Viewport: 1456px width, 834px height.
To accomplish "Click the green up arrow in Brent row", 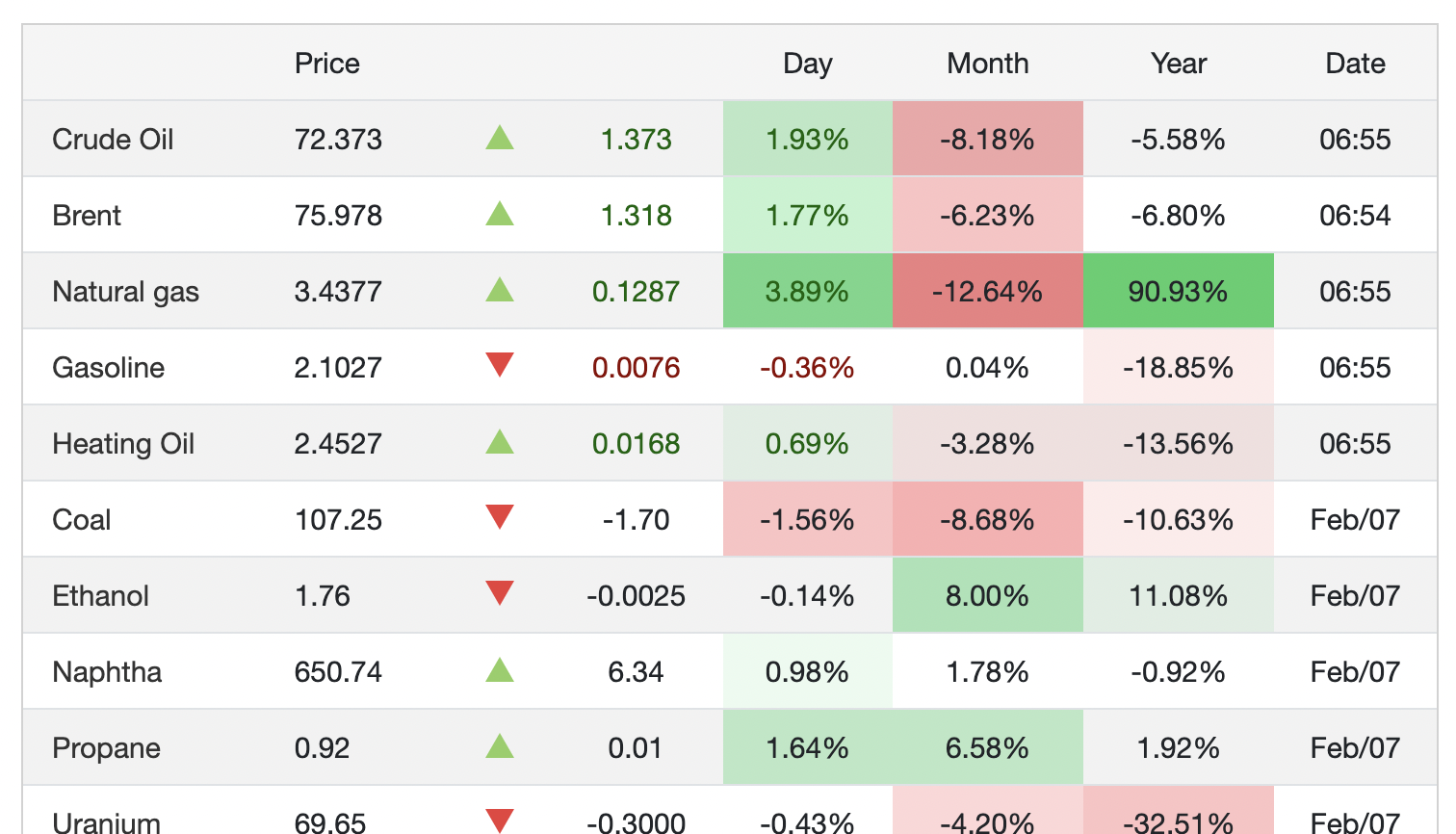I will pyautogui.click(x=500, y=214).
